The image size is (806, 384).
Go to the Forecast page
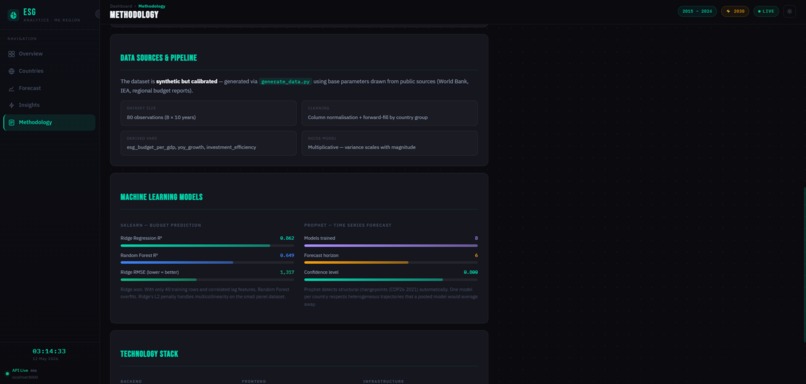tap(49, 88)
